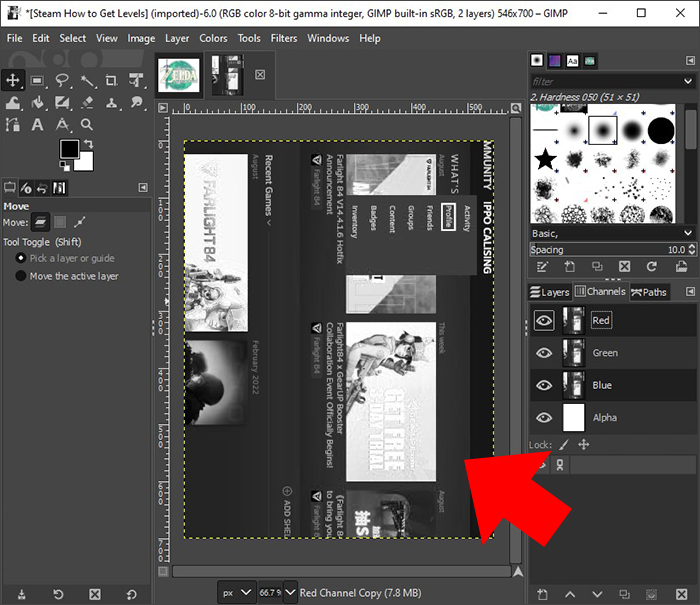This screenshot has width=700, height=605.
Task: Select the 'Move the active layer' radio option
Action: (x=21, y=276)
